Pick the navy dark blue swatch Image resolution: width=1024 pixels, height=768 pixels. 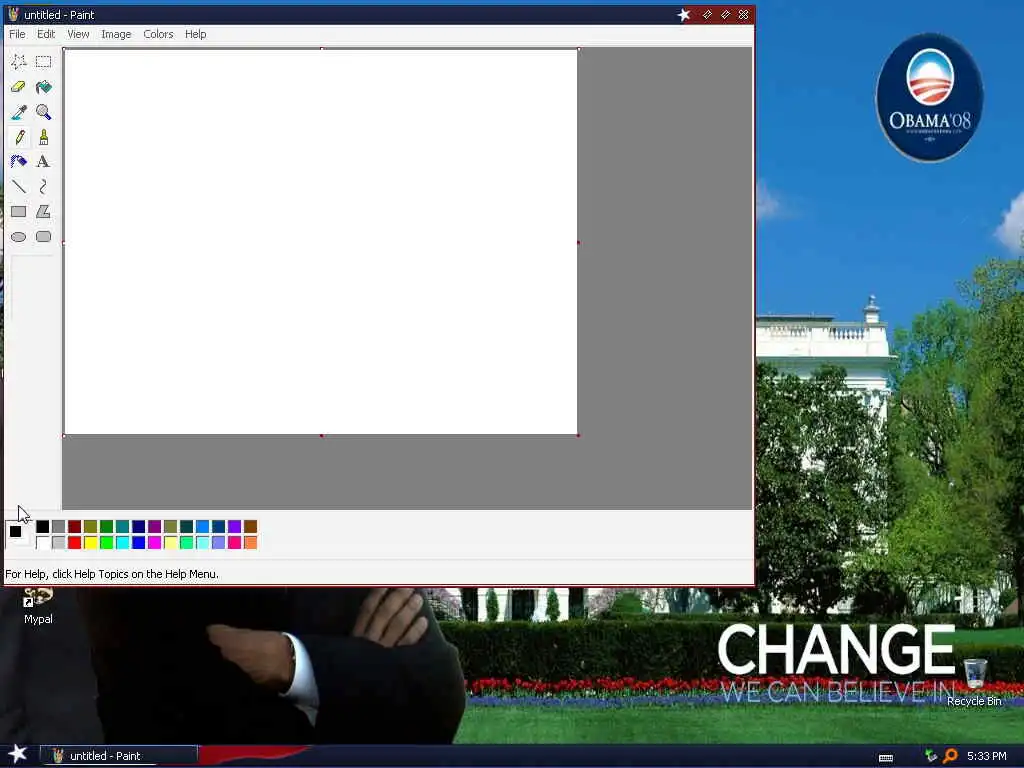138,526
